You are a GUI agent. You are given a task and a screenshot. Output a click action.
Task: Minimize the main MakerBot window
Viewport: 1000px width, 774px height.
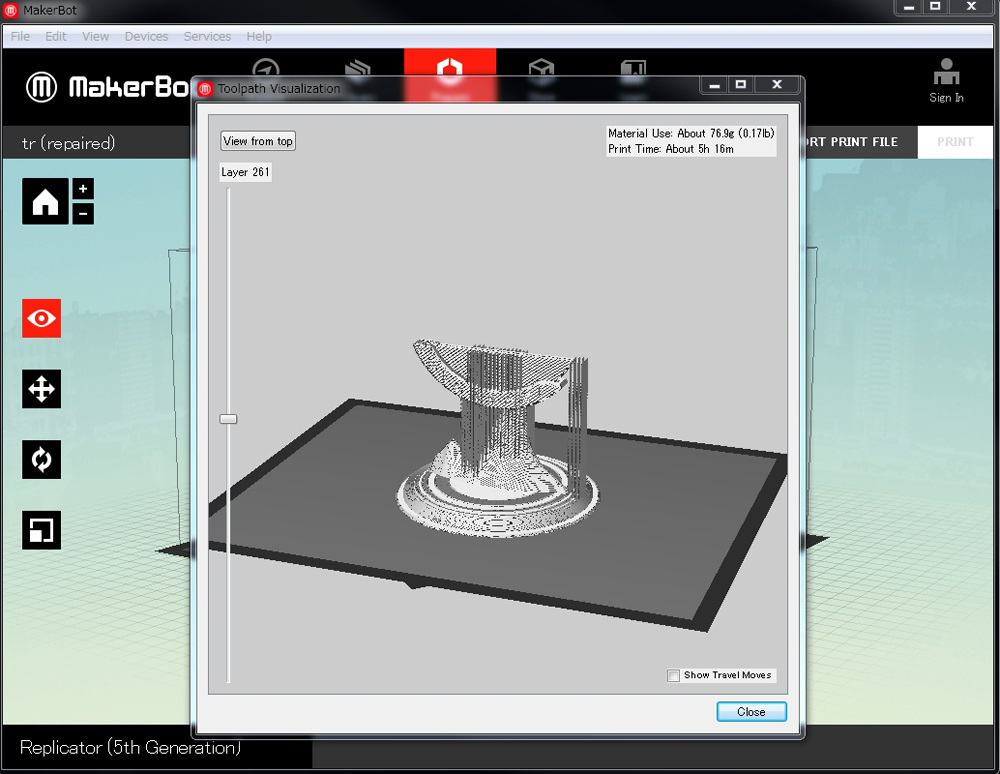click(x=909, y=7)
